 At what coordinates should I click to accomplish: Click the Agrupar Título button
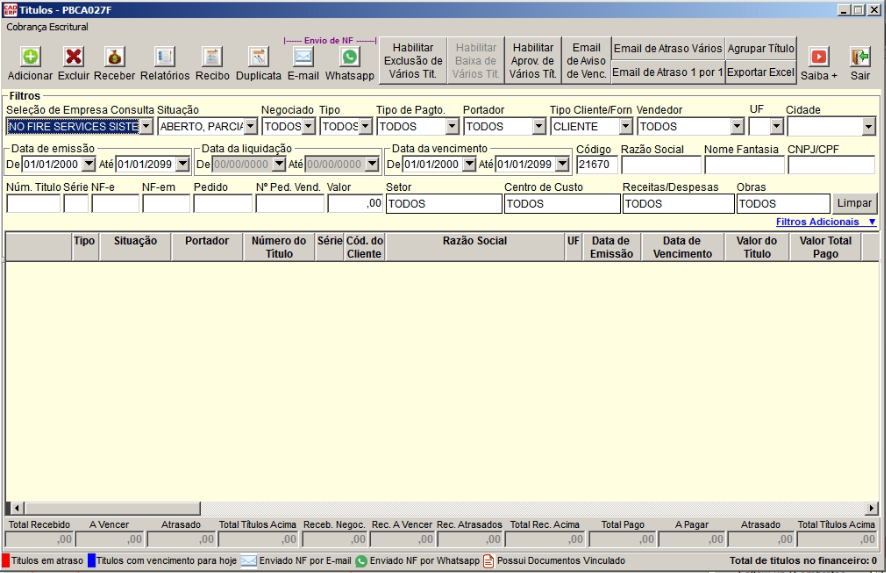(x=761, y=49)
